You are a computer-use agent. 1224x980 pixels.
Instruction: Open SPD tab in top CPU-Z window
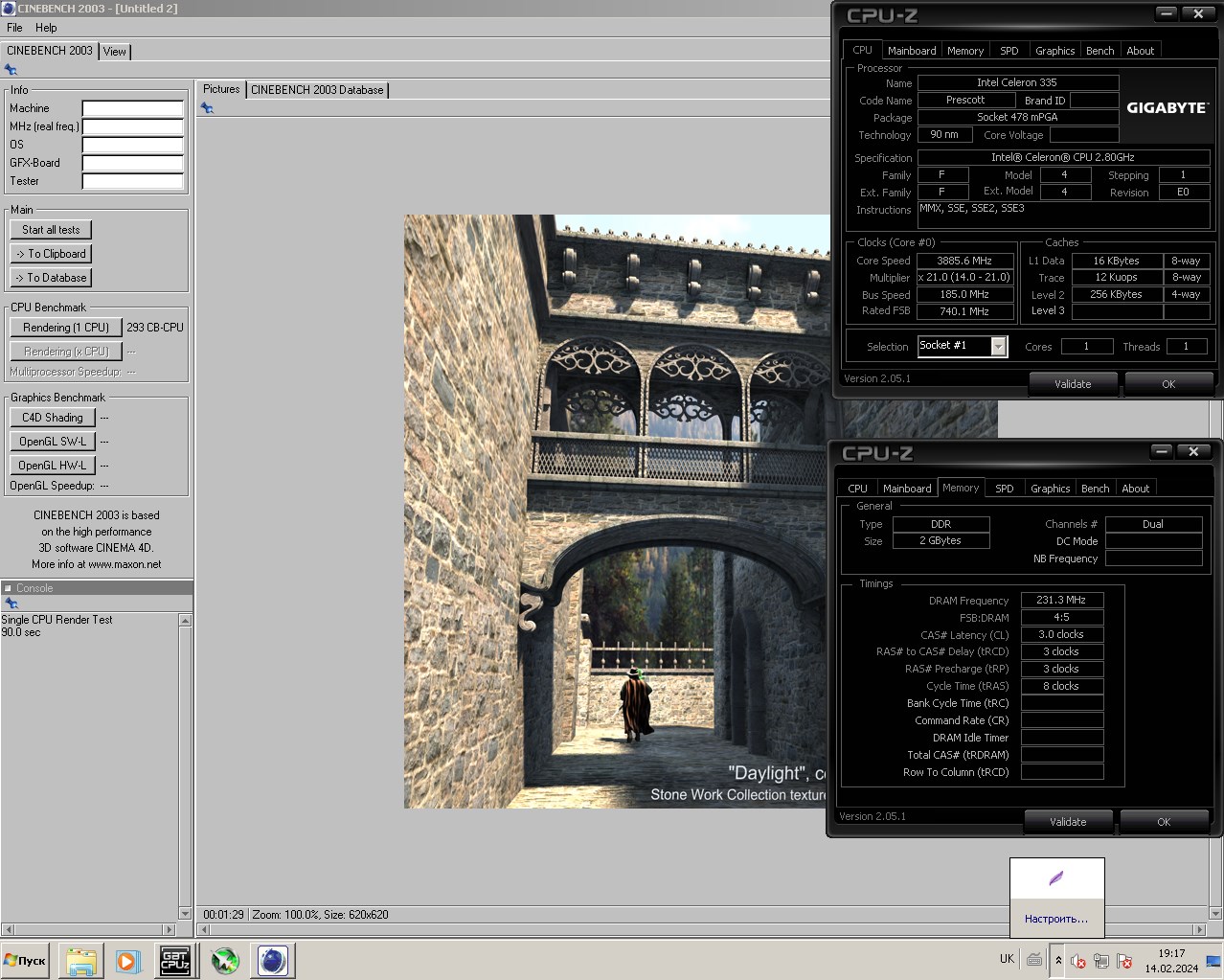coord(1009,51)
